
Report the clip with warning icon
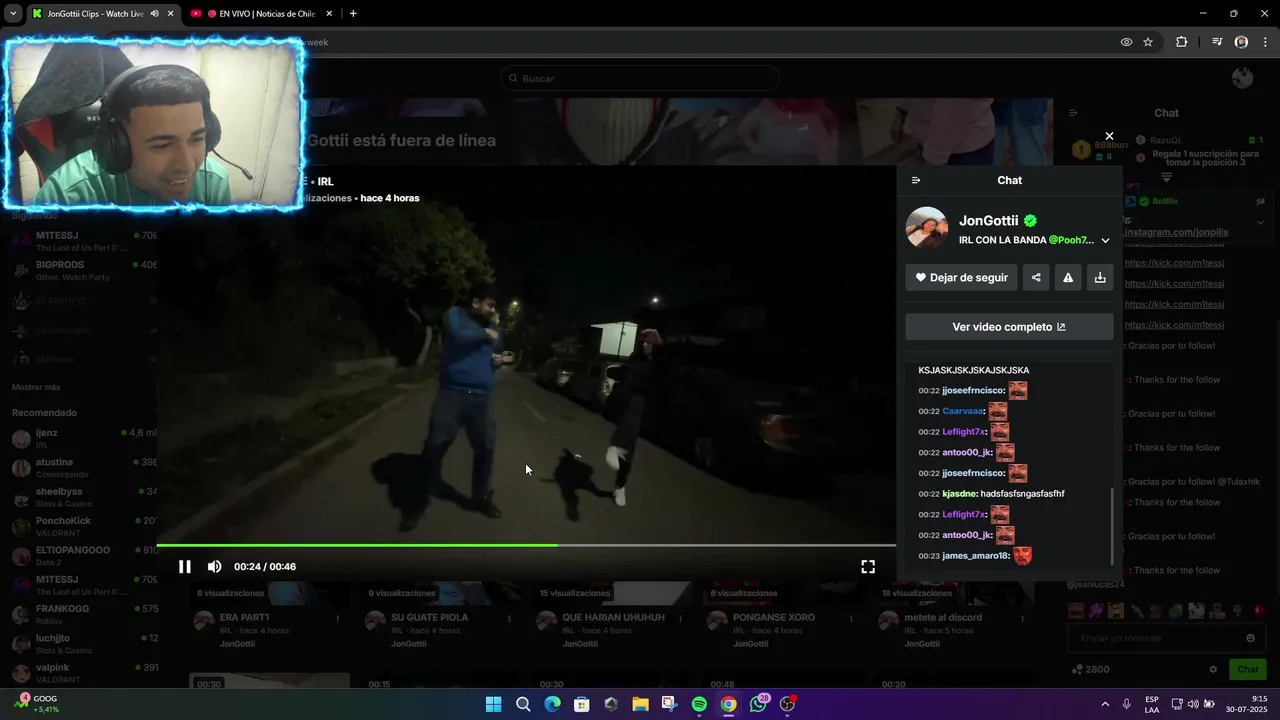coord(1068,278)
